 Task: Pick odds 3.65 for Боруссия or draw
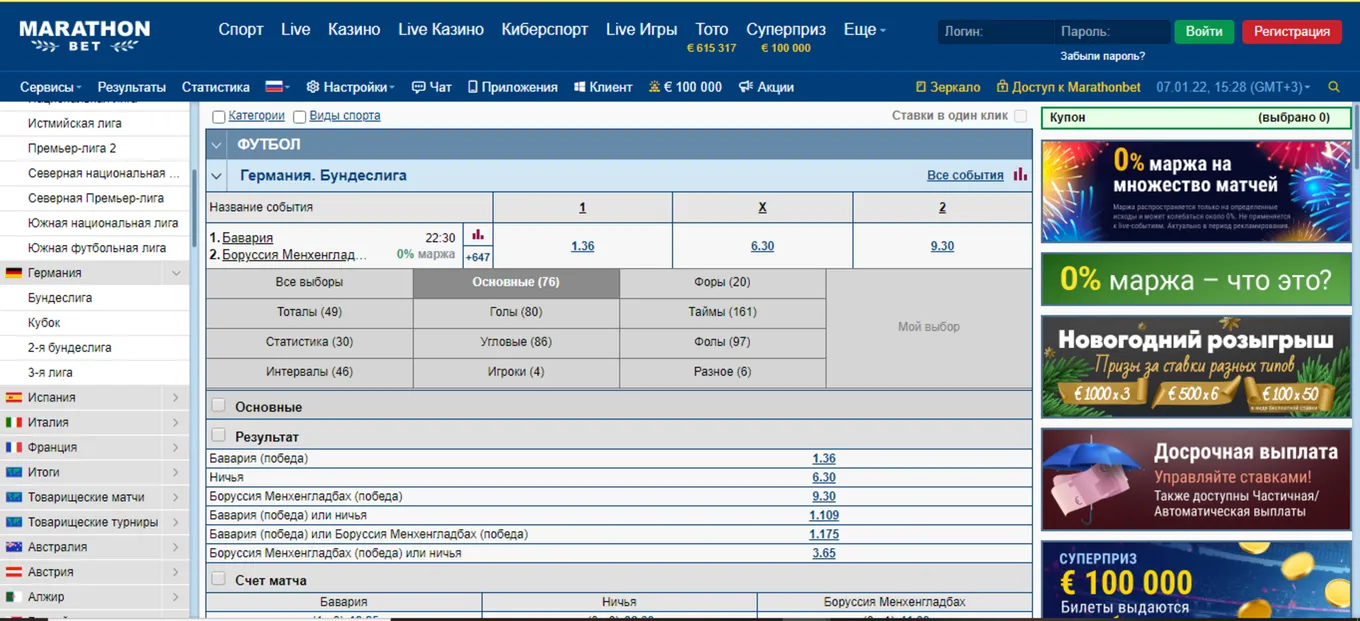pyautogui.click(x=824, y=553)
